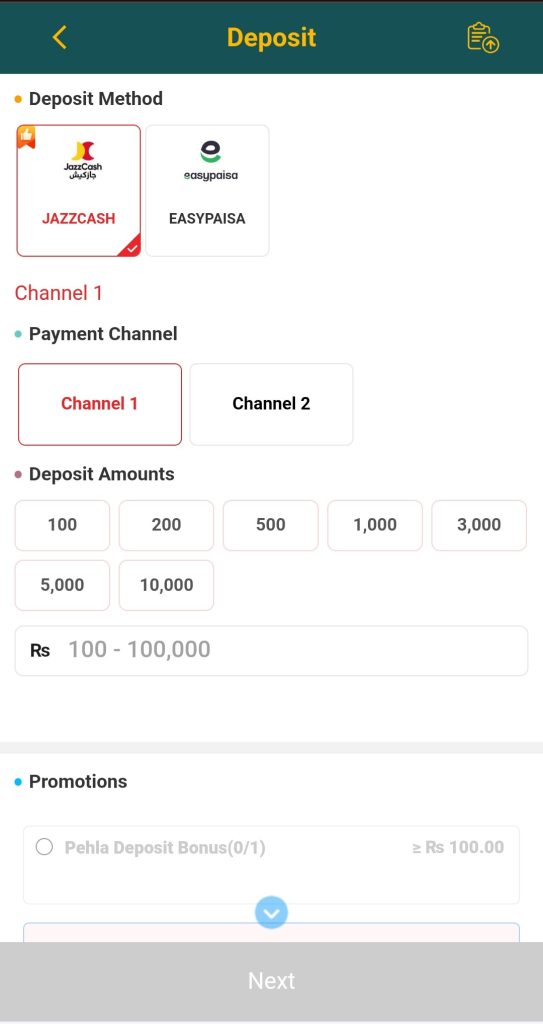543x1024 pixels.
Task: Select the Easypaisa deposit method
Action: (x=207, y=191)
